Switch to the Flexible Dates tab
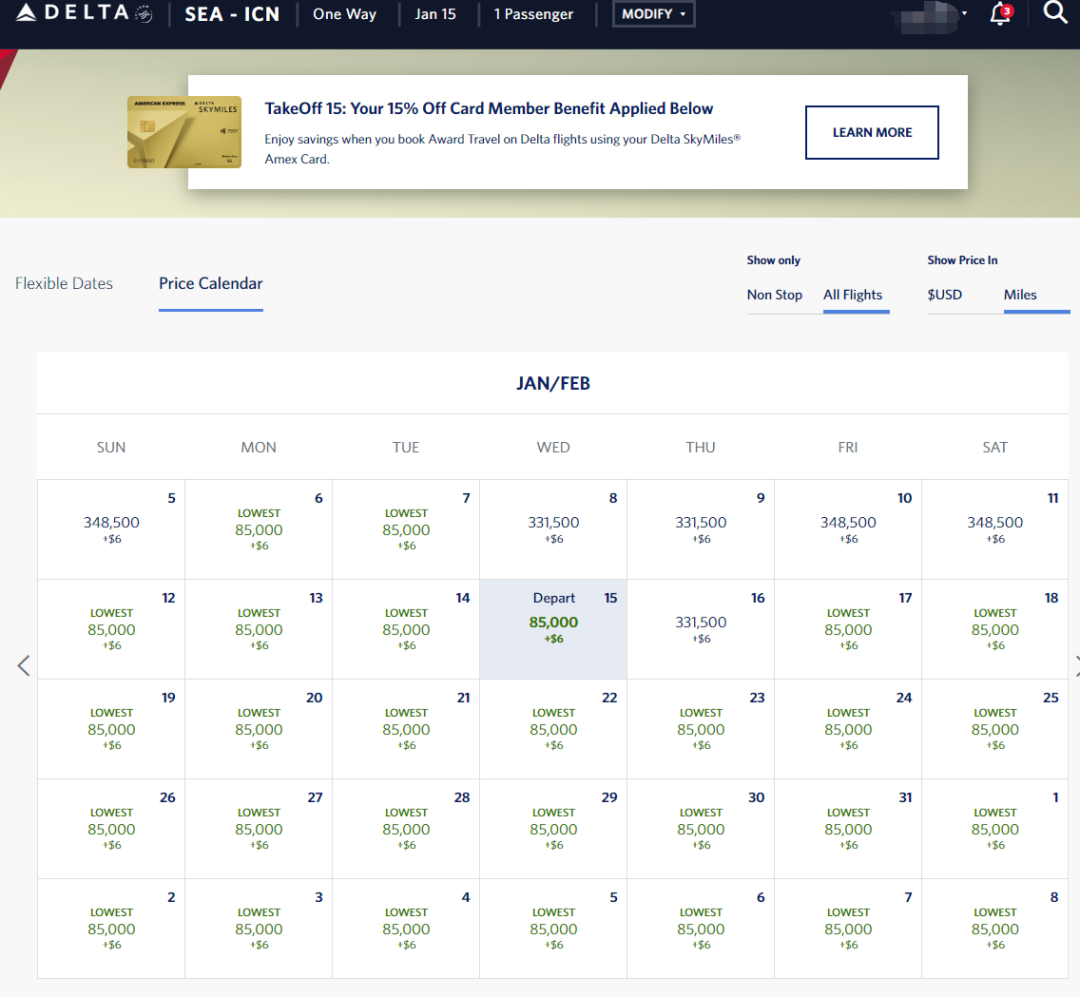Screen dimensions: 1080x997 point(64,284)
